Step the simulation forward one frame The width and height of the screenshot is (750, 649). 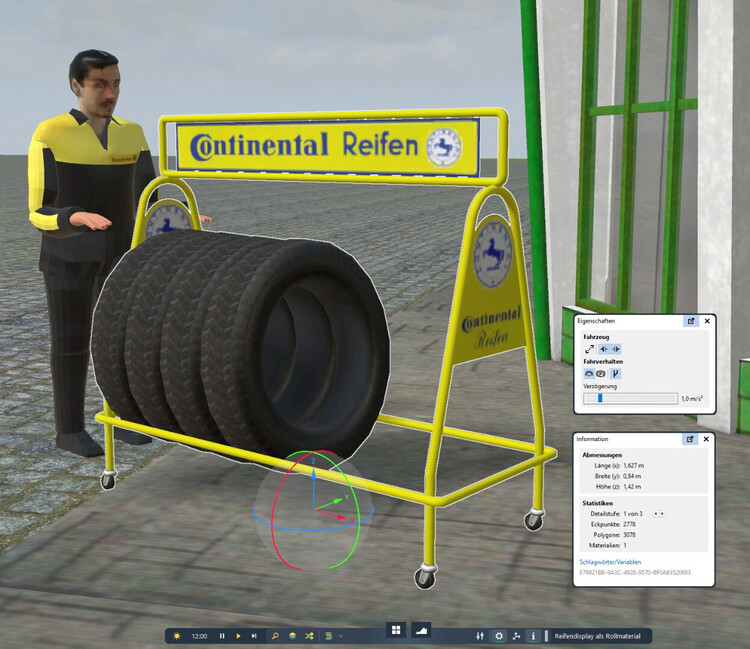point(254,636)
